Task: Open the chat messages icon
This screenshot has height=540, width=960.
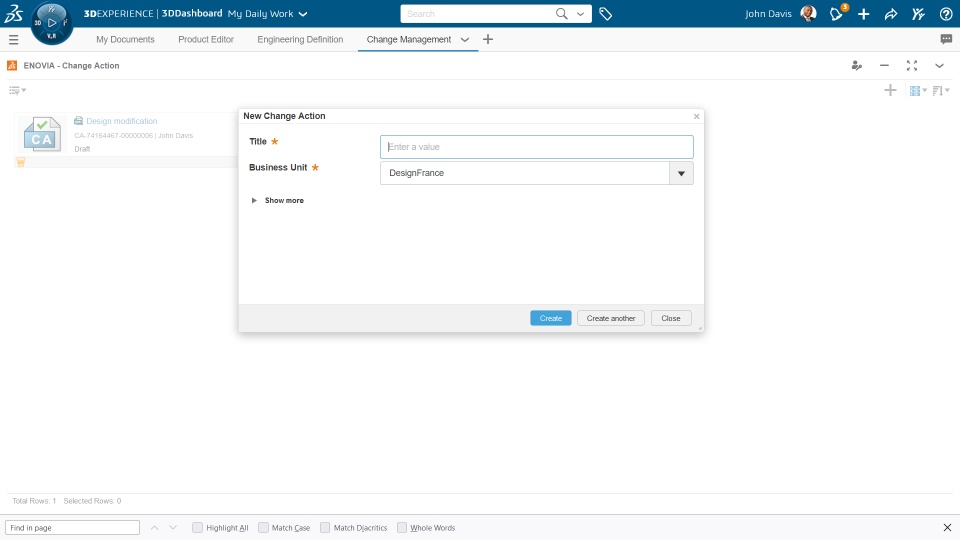Action: pos(946,39)
